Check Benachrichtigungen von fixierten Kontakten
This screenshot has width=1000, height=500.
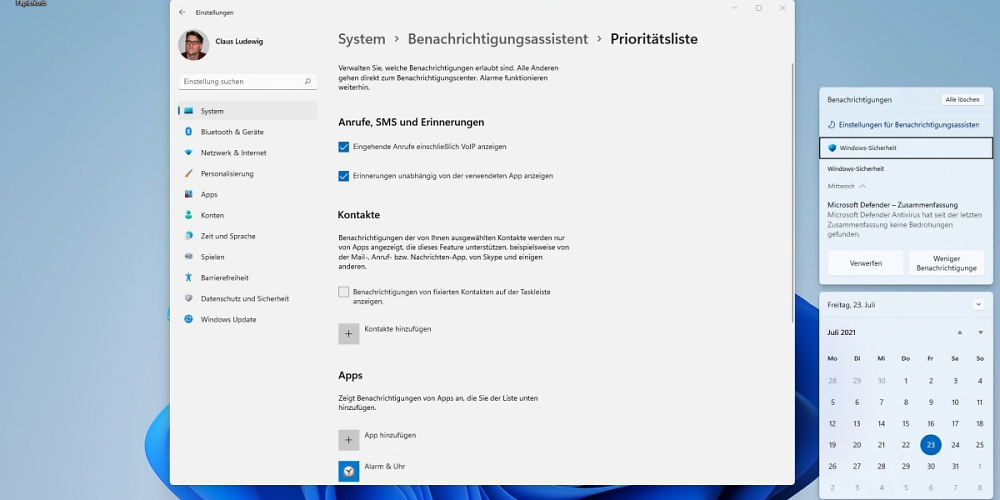[x=344, y=292]
